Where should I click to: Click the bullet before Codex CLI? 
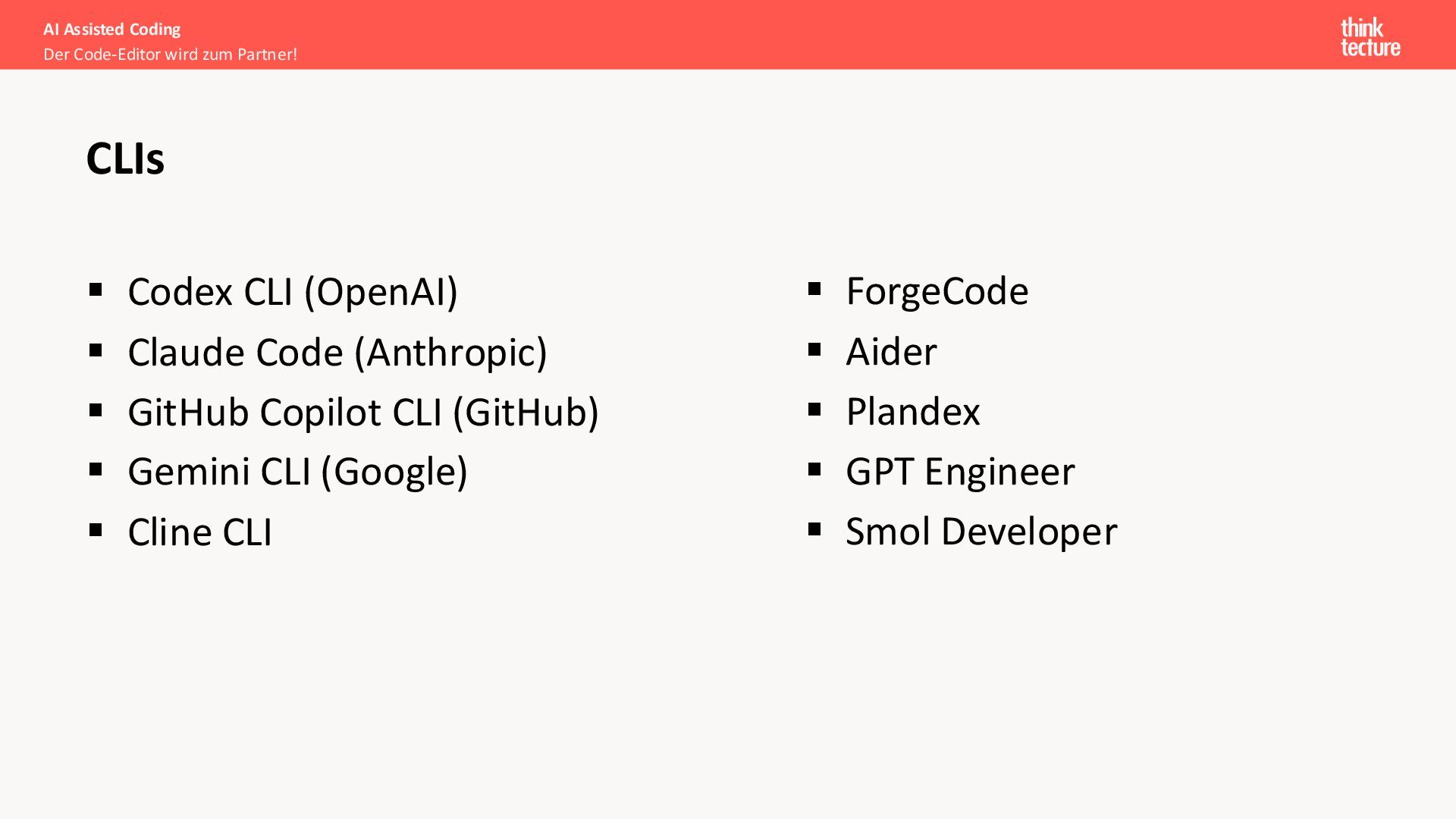[96, 289]
